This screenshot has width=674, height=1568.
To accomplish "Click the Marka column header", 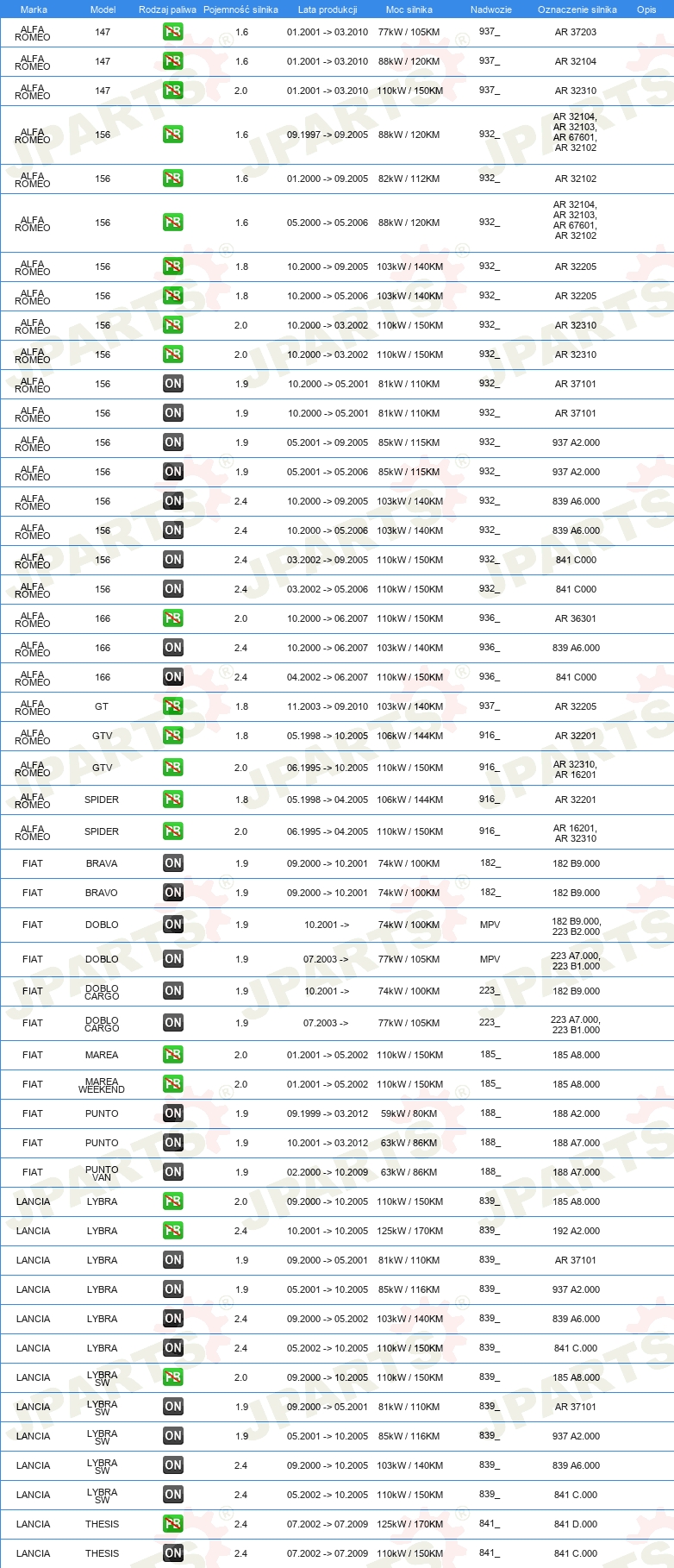I will [x=34, y=9].
